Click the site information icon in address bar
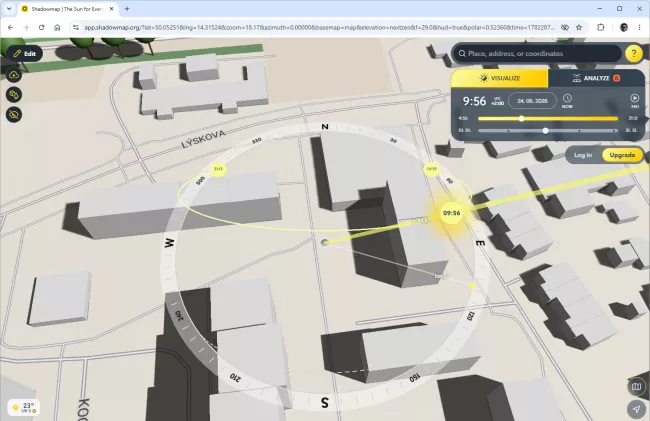 [75, 27]
